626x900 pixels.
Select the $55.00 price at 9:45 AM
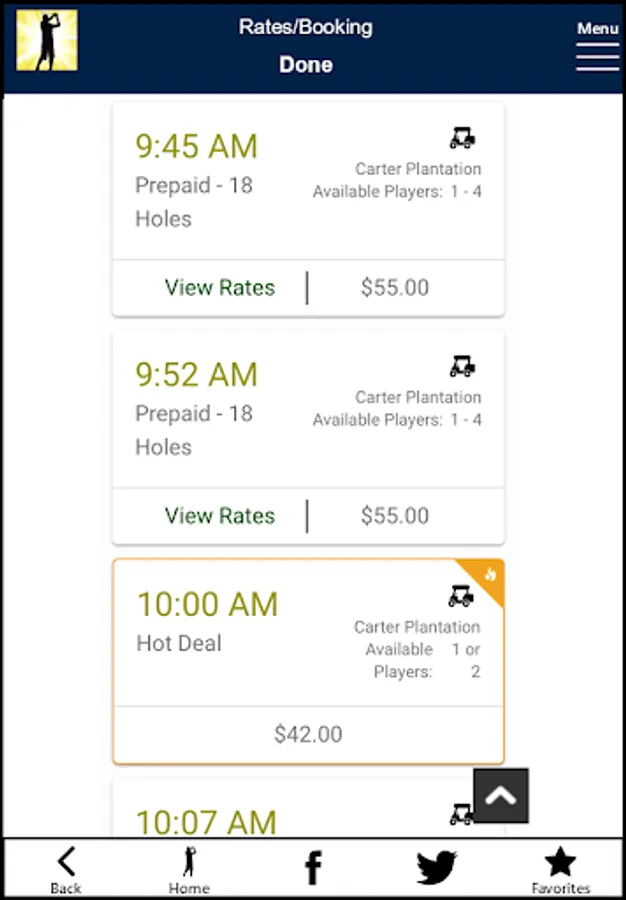pos(395,288)
